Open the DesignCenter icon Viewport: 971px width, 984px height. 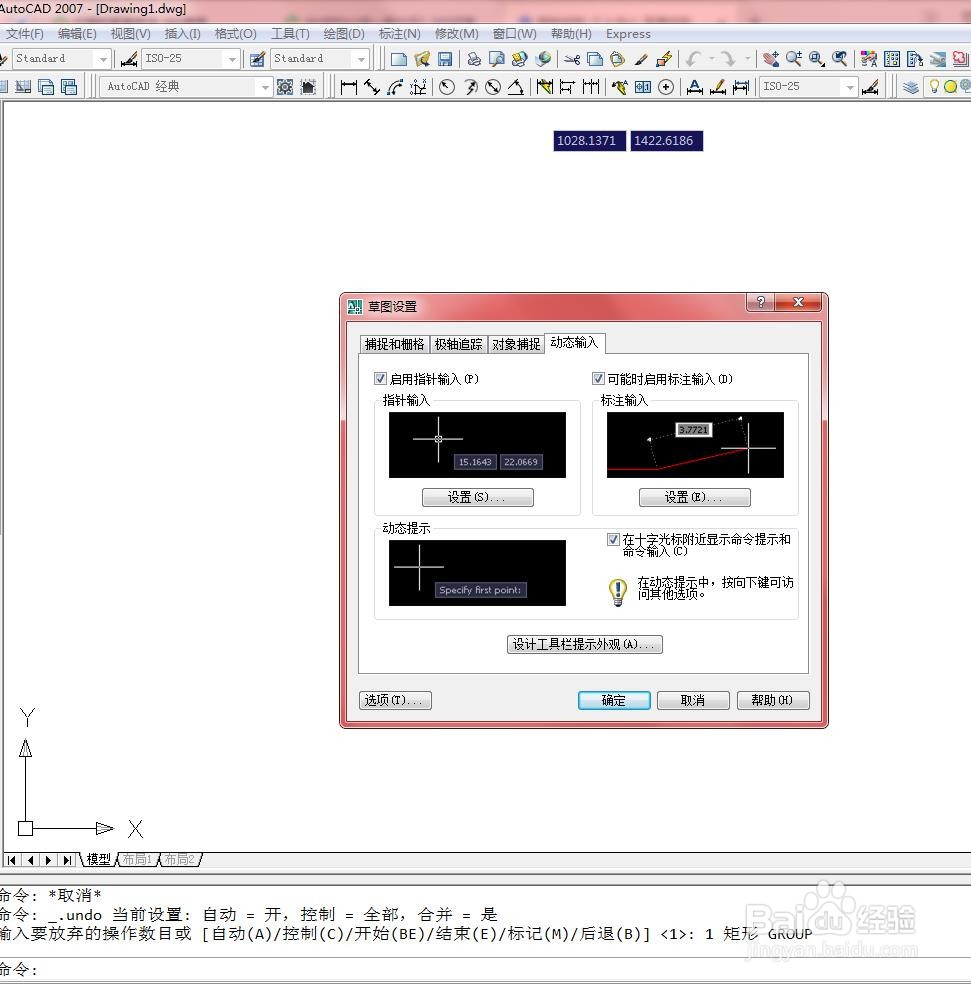[891, 59]
